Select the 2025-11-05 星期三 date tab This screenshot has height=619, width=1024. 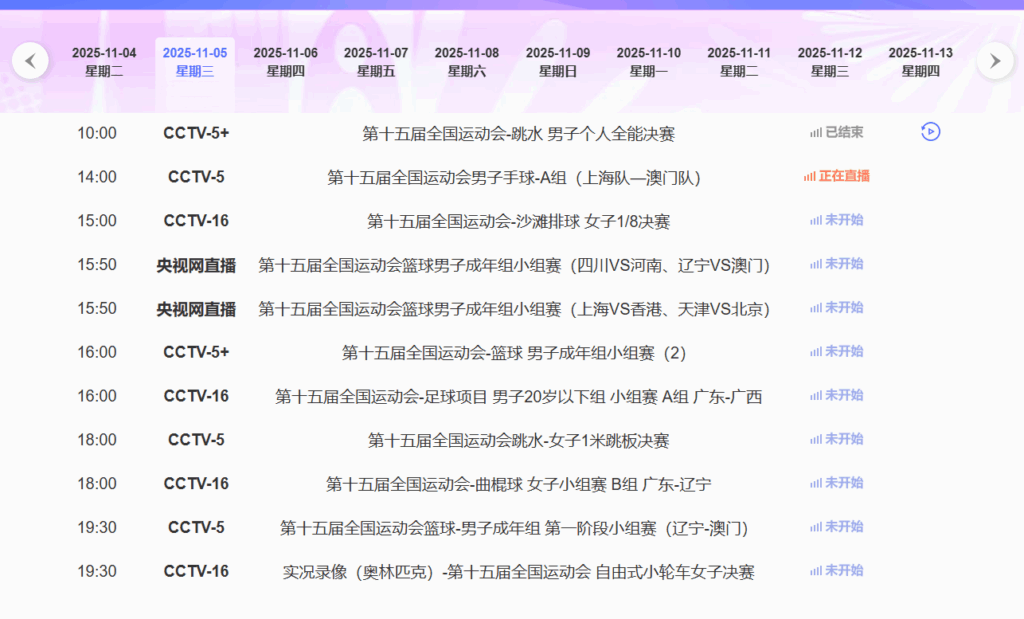[x=195, y=62]
